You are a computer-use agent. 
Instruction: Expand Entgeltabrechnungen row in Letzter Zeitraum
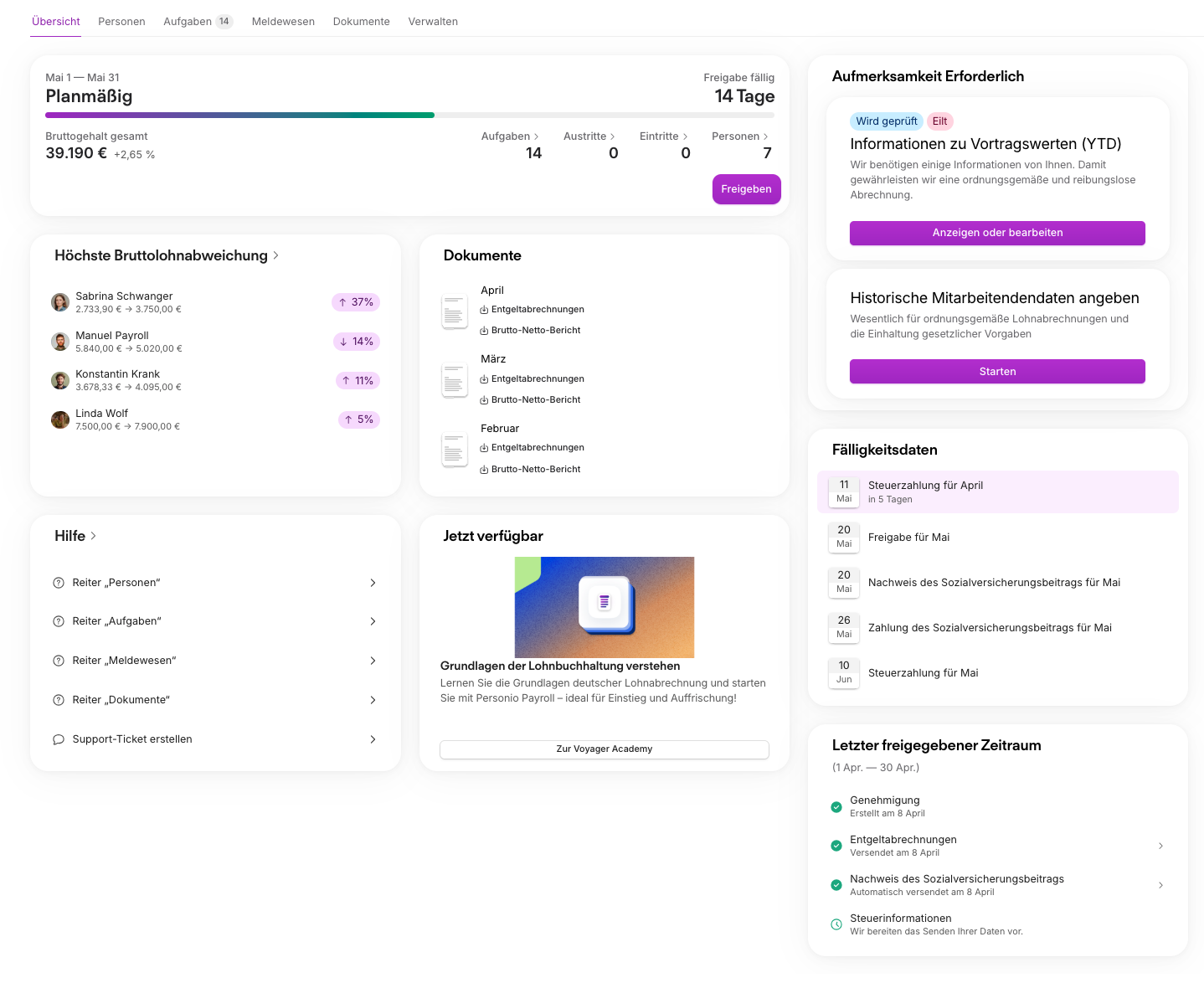(1160, 846)
